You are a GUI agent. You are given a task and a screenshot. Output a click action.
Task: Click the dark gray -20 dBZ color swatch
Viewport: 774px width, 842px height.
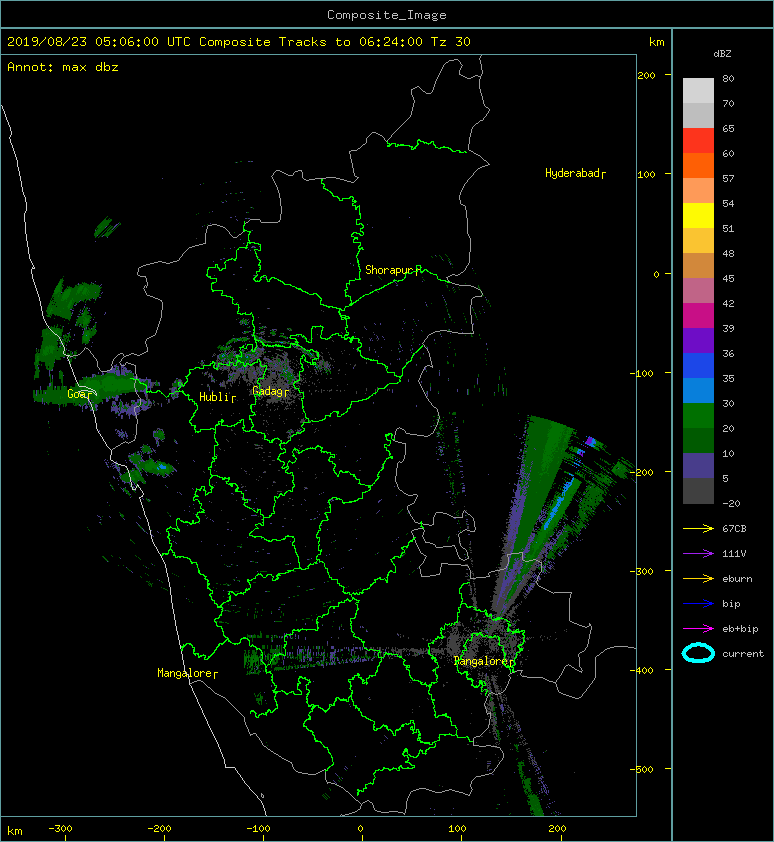[698, 491]
